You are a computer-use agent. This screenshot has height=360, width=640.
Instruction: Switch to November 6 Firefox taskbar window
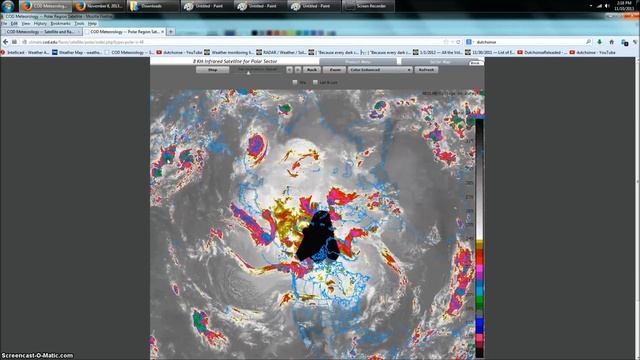pyautogui.click(x=99, y=6)
